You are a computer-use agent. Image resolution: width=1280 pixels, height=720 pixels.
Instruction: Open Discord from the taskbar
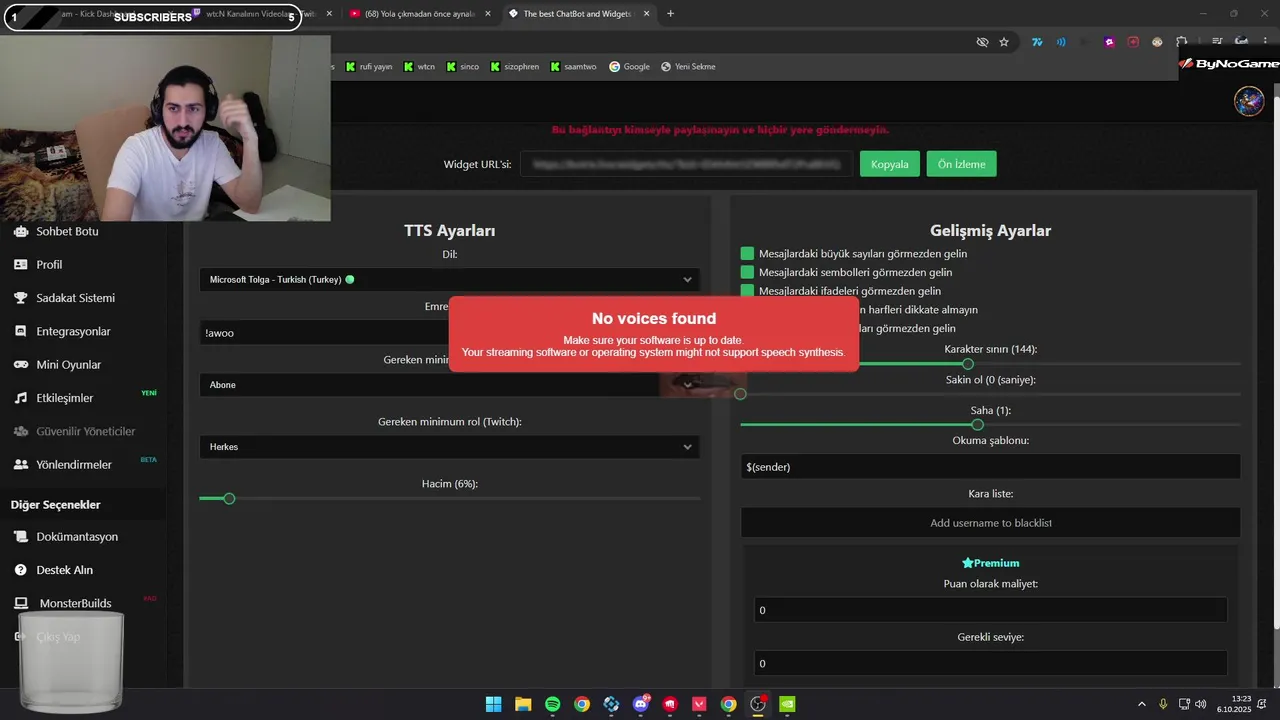coord(640,704)
